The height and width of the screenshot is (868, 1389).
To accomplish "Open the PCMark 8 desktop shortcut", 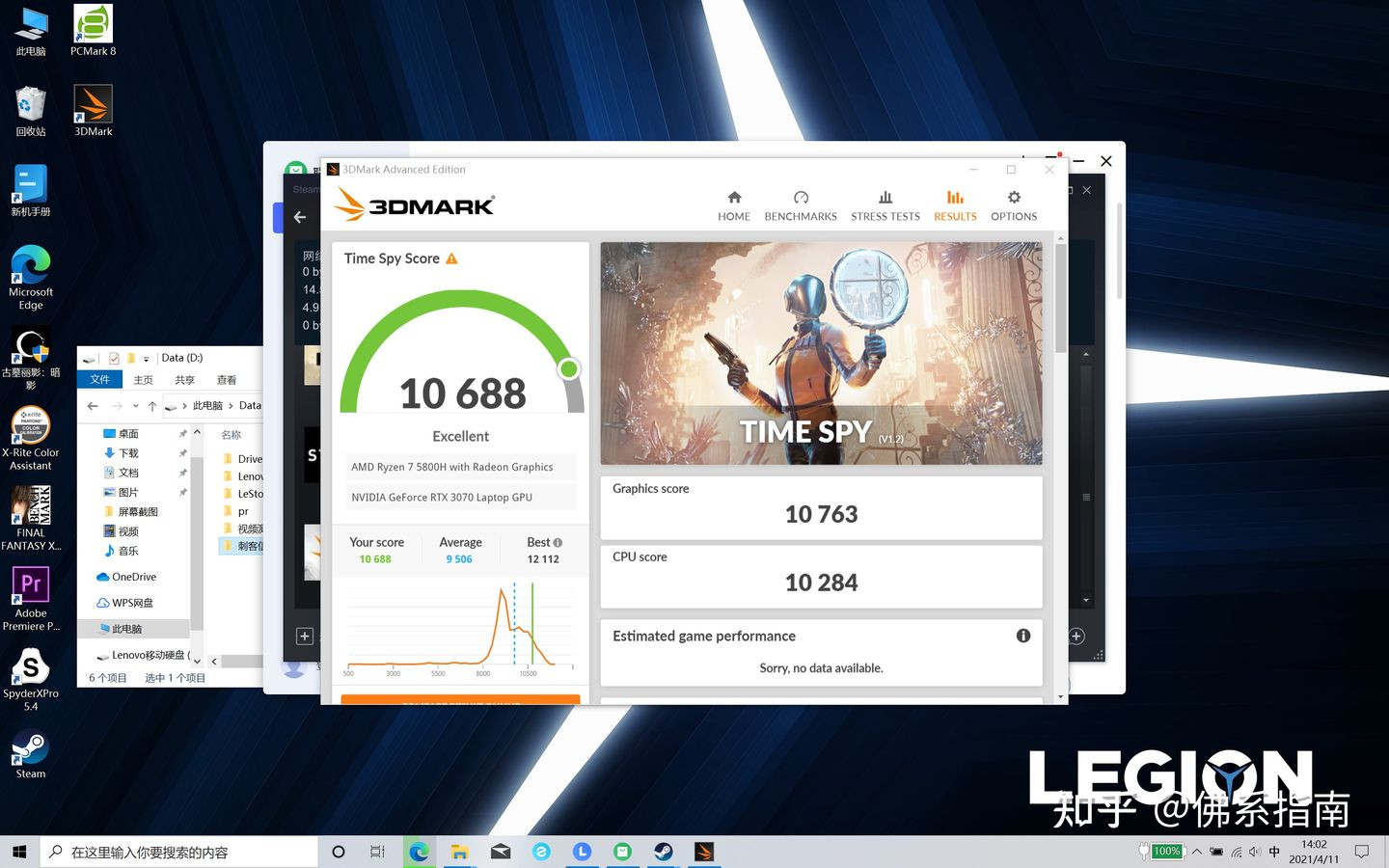I will tap(94, 32).
